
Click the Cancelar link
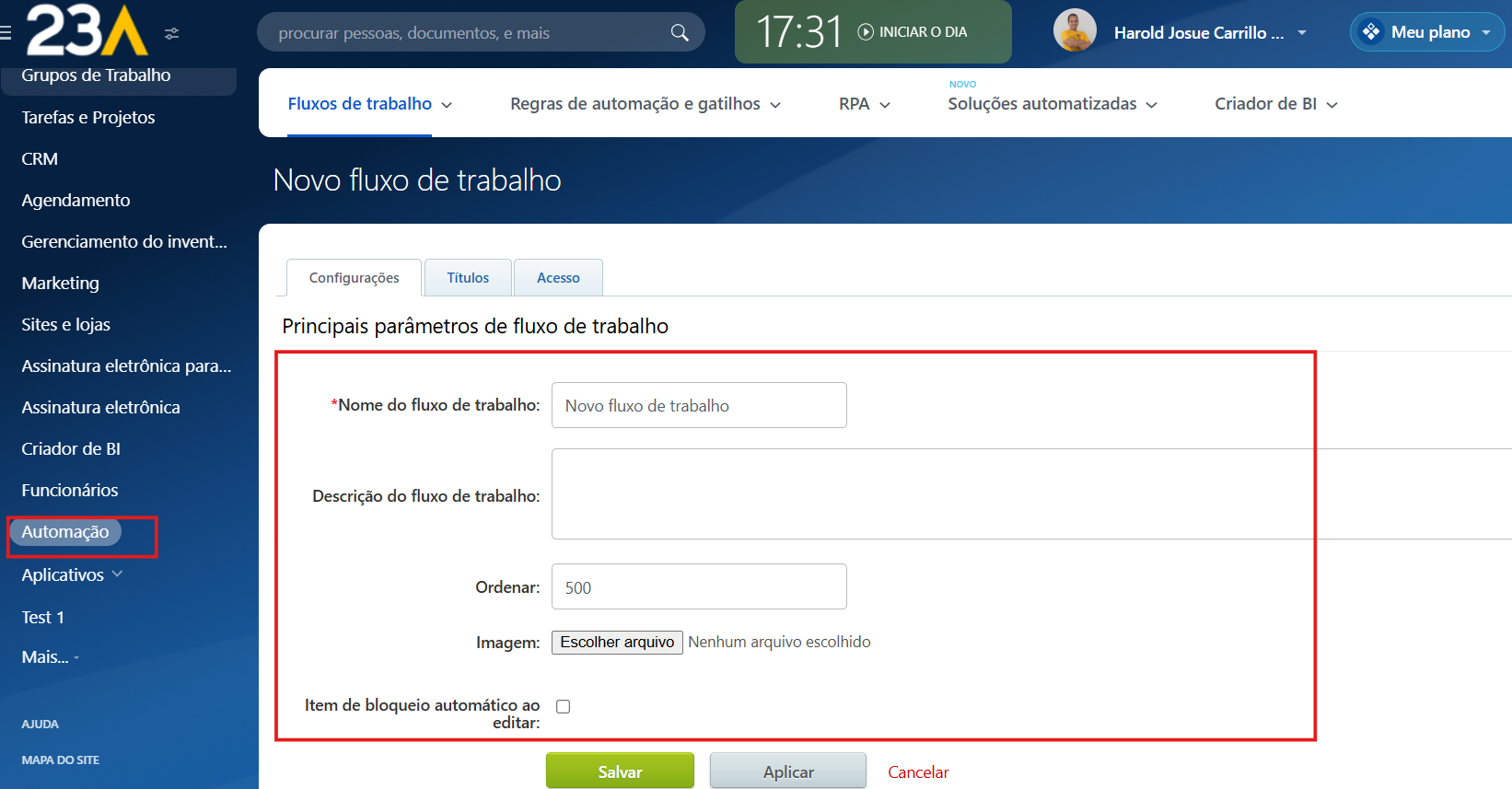pos(918,772)
